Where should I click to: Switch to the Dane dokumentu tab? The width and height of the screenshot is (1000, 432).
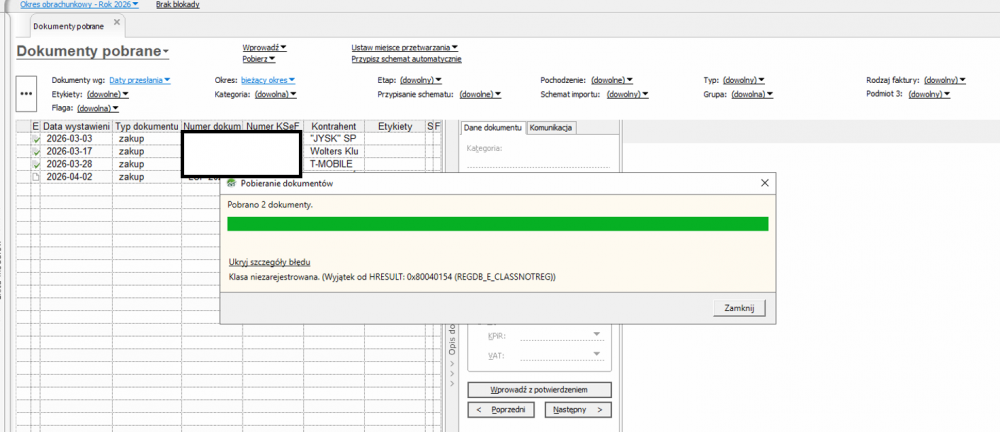click(493, 128)
